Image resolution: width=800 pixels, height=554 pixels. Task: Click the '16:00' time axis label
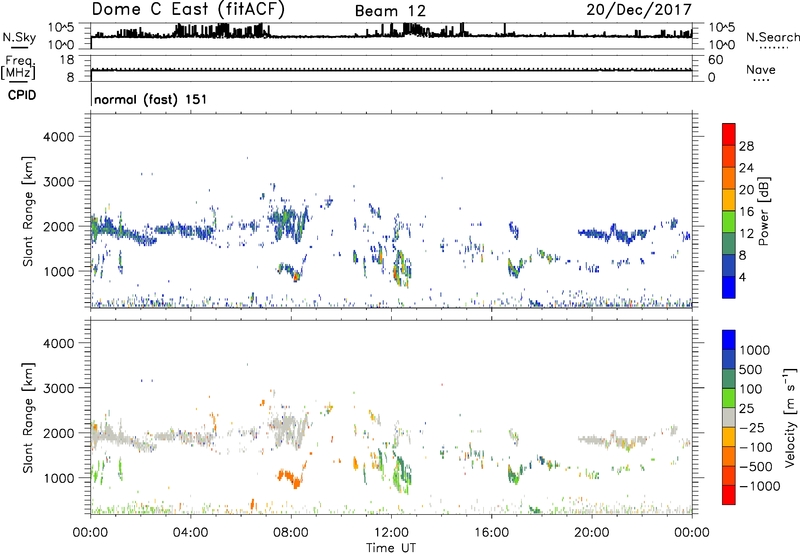[x=491, y=533]
